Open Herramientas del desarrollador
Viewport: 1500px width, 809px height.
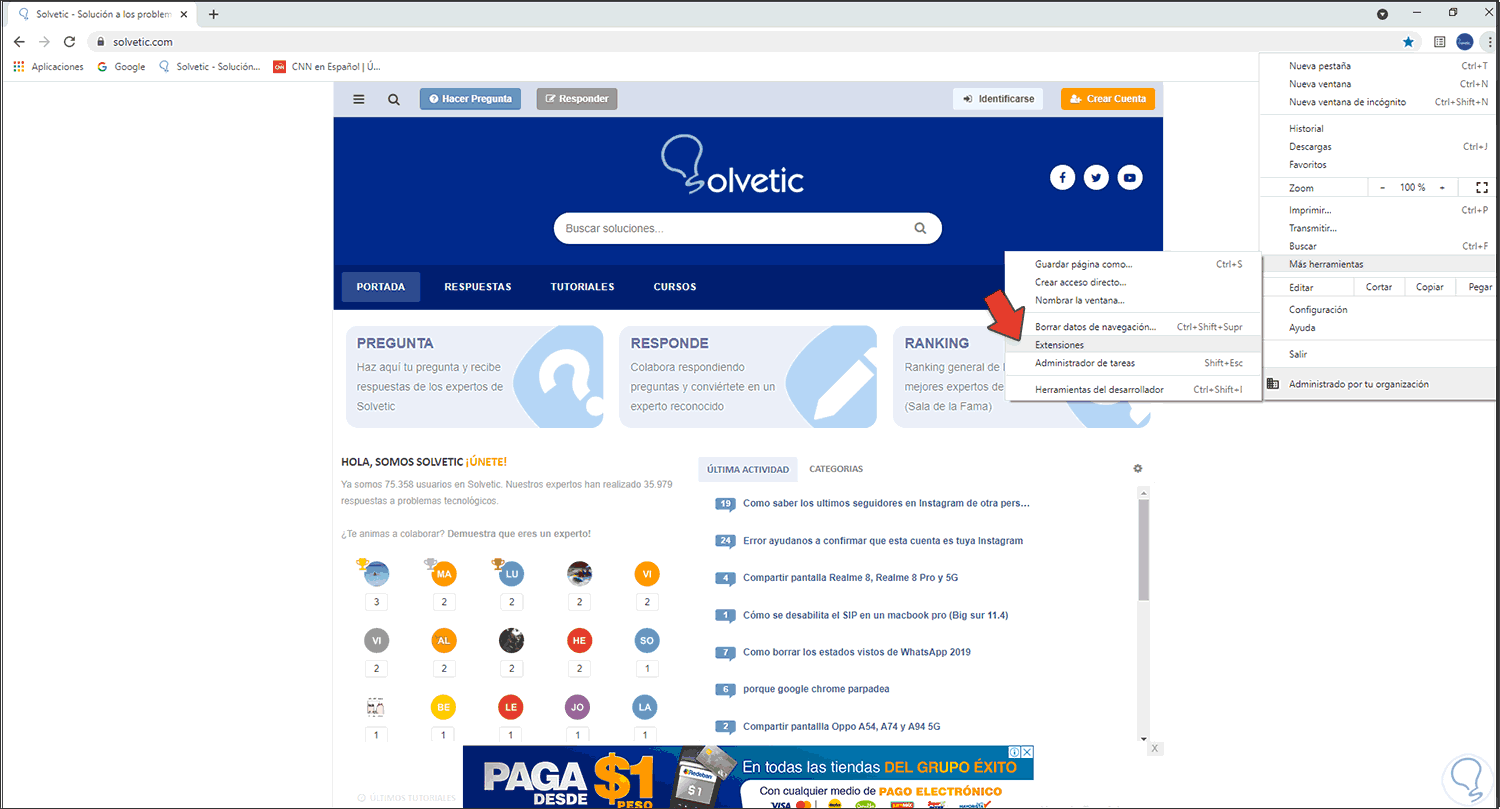[x=1133, y=390]
